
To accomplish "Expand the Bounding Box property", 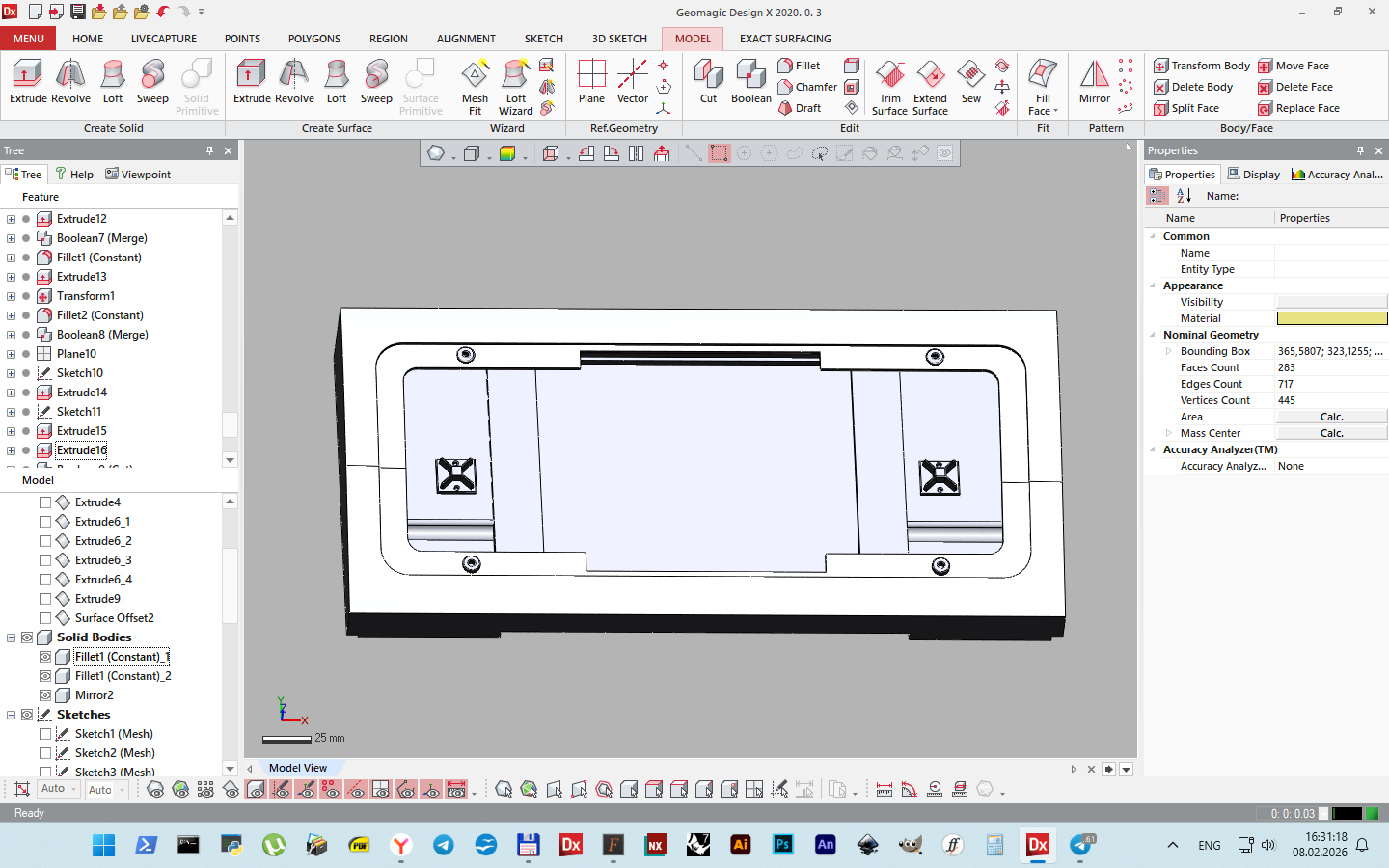I will pos(1169,351).
